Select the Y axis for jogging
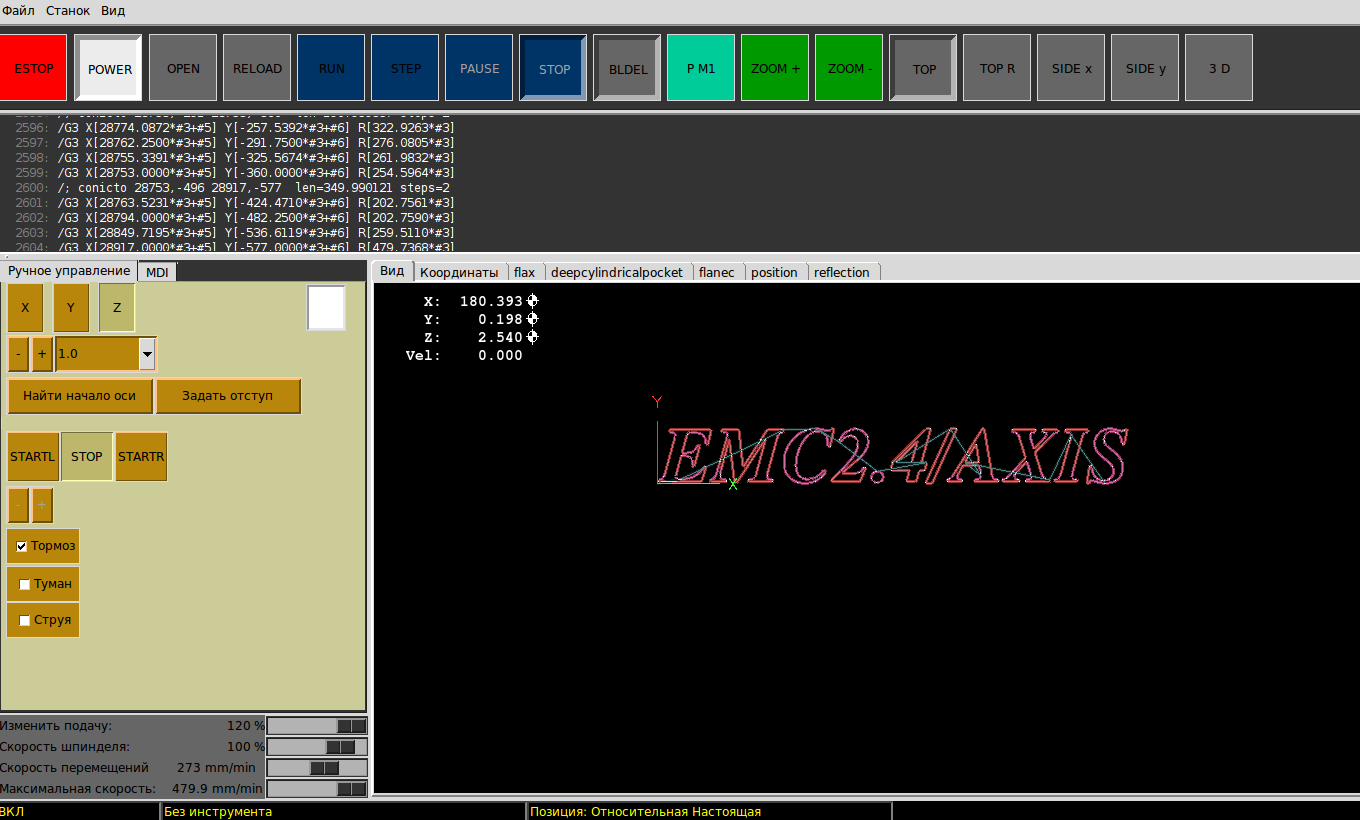1360x820 pixels. pos(71,308)
